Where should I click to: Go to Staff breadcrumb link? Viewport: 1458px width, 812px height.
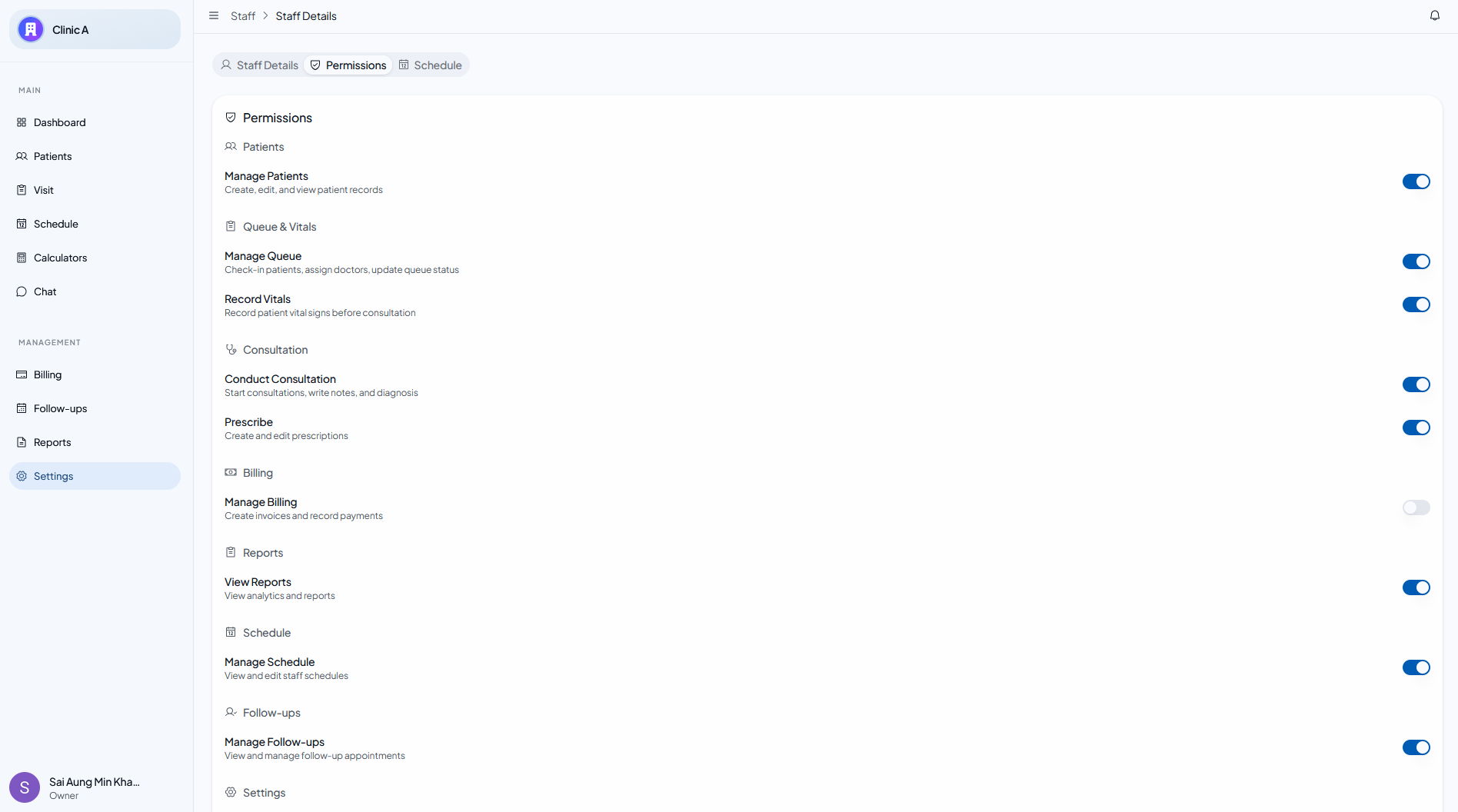click(243, 16)
